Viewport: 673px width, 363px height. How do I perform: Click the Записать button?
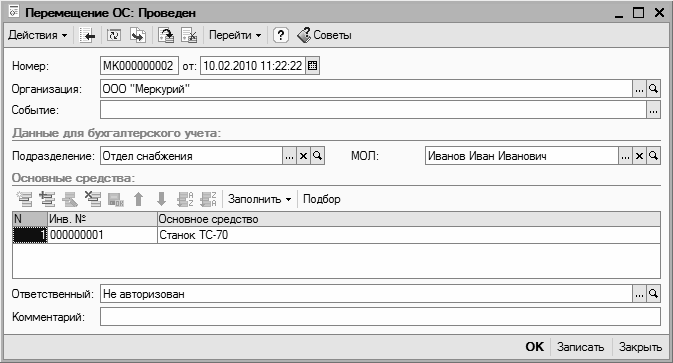coord(580,347)
